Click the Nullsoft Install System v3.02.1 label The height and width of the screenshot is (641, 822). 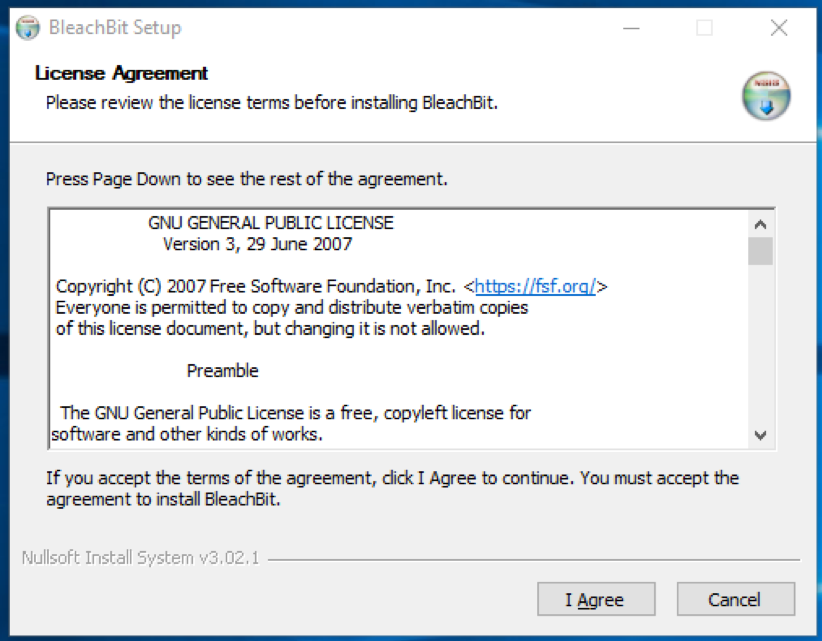[140, 557]
